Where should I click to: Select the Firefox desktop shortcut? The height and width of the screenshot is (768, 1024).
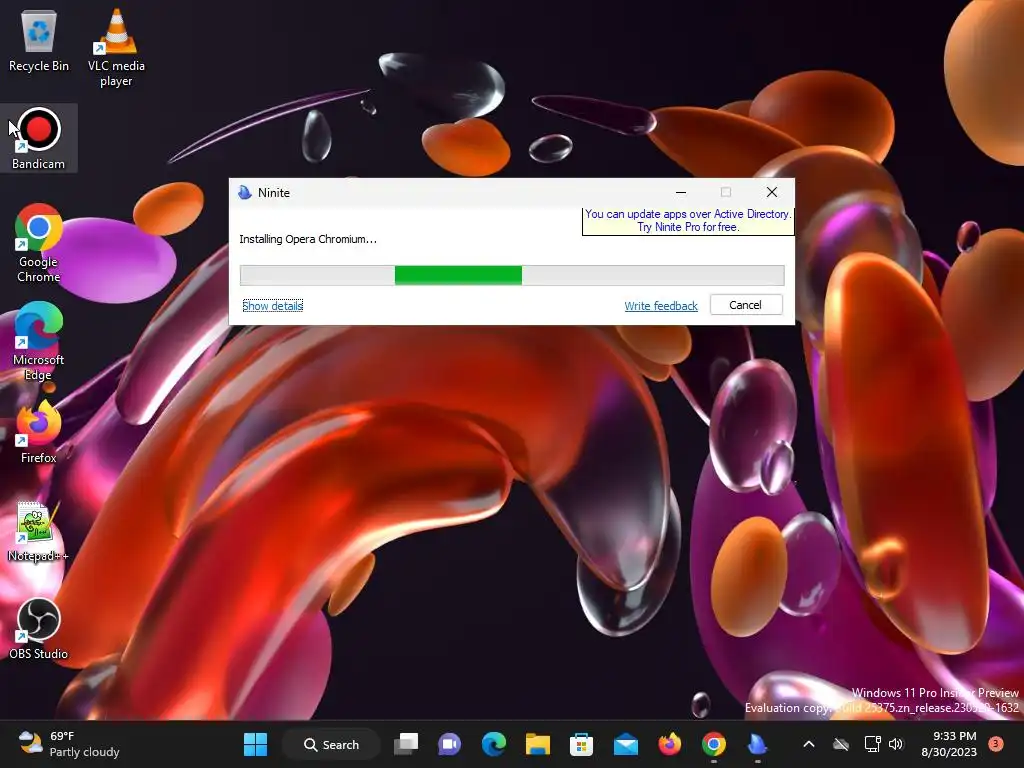[39, 432]
